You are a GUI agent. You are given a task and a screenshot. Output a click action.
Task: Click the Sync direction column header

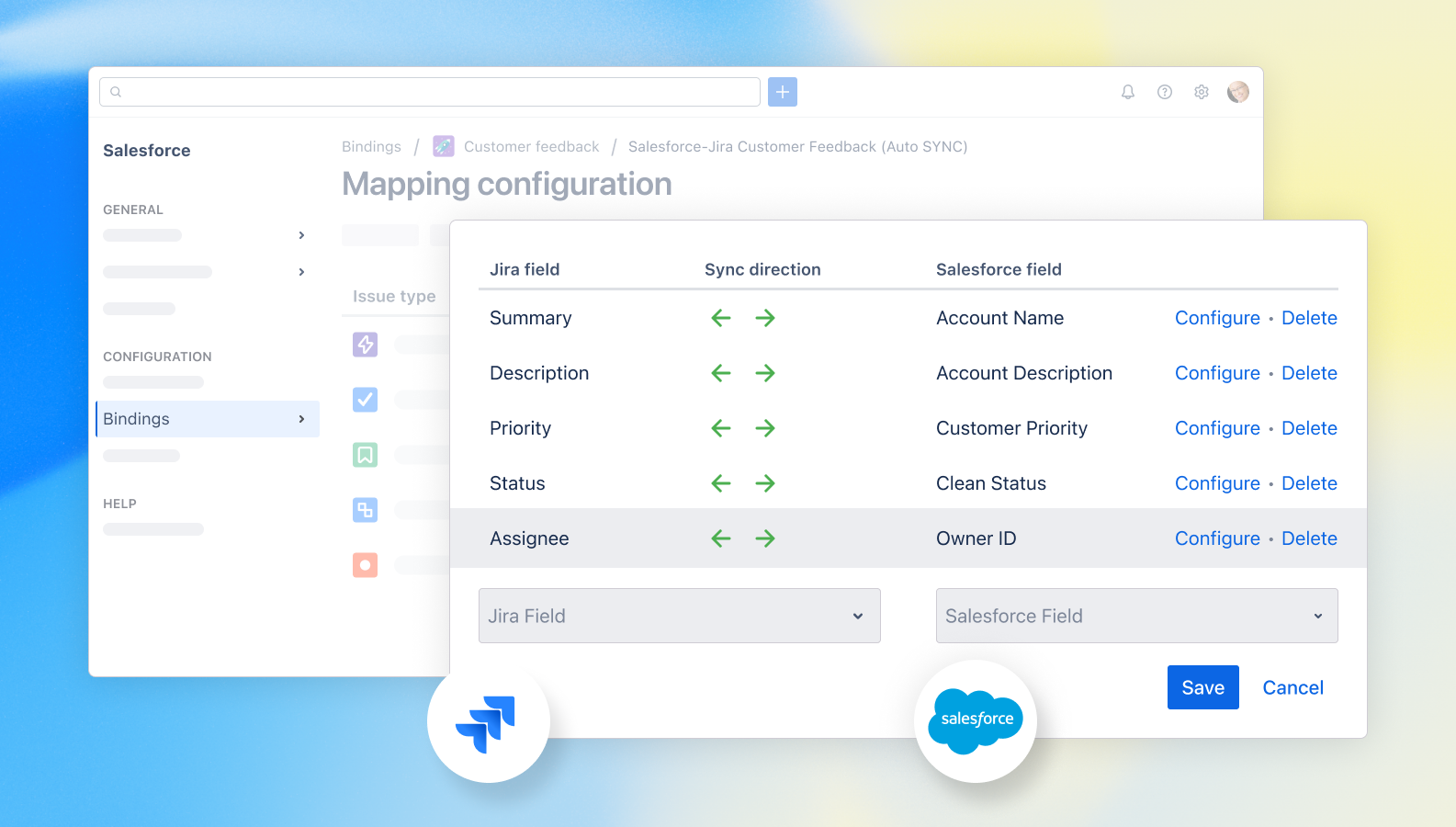(x=762, y=269)
